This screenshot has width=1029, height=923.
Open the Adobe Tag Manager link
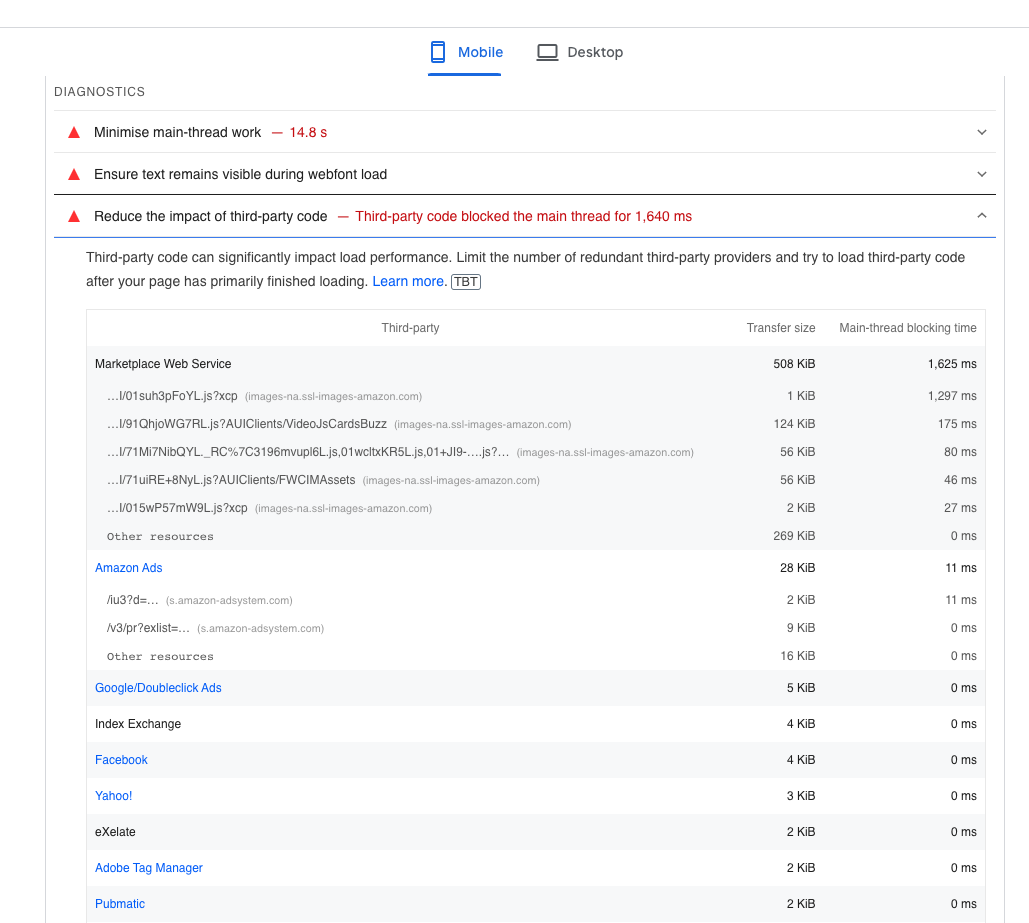pyautogui.click(x=149, y=868)
